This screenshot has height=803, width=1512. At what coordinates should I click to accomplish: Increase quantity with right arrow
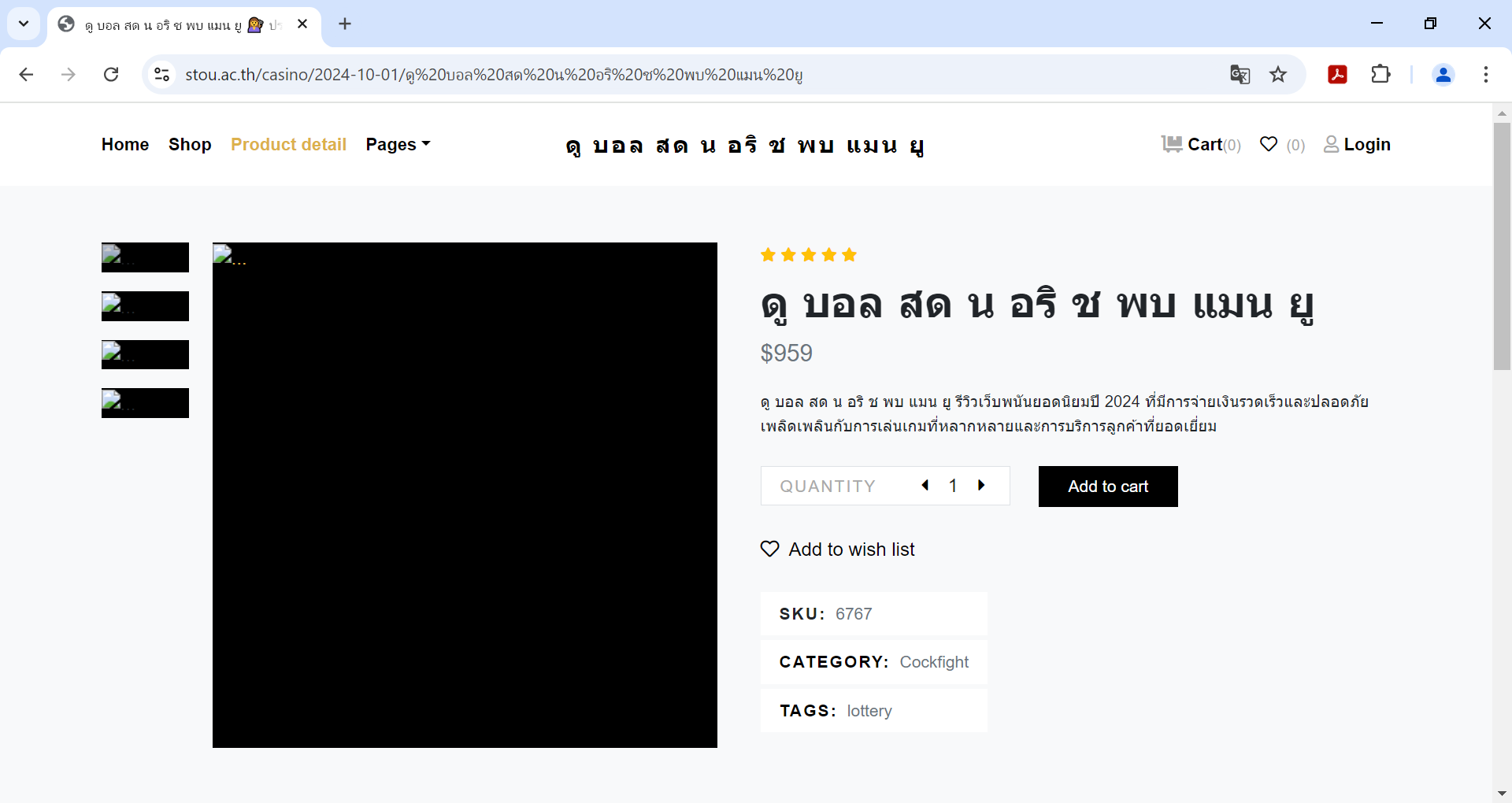[981, 486]
